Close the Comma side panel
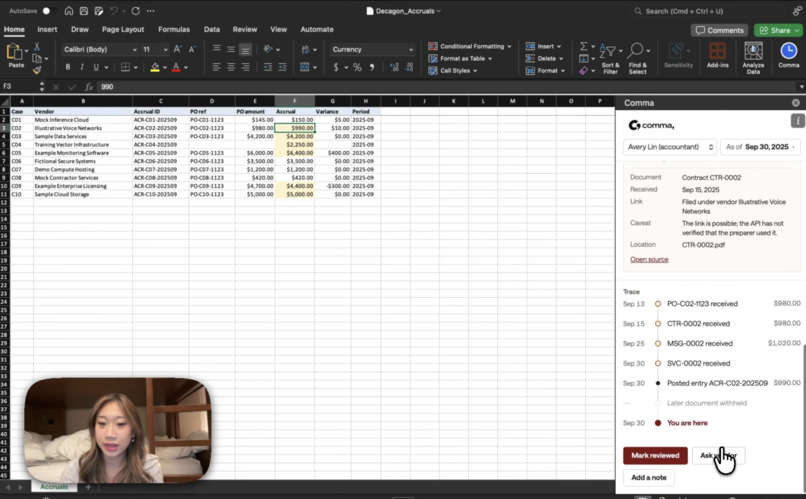 tap(796, 103)
